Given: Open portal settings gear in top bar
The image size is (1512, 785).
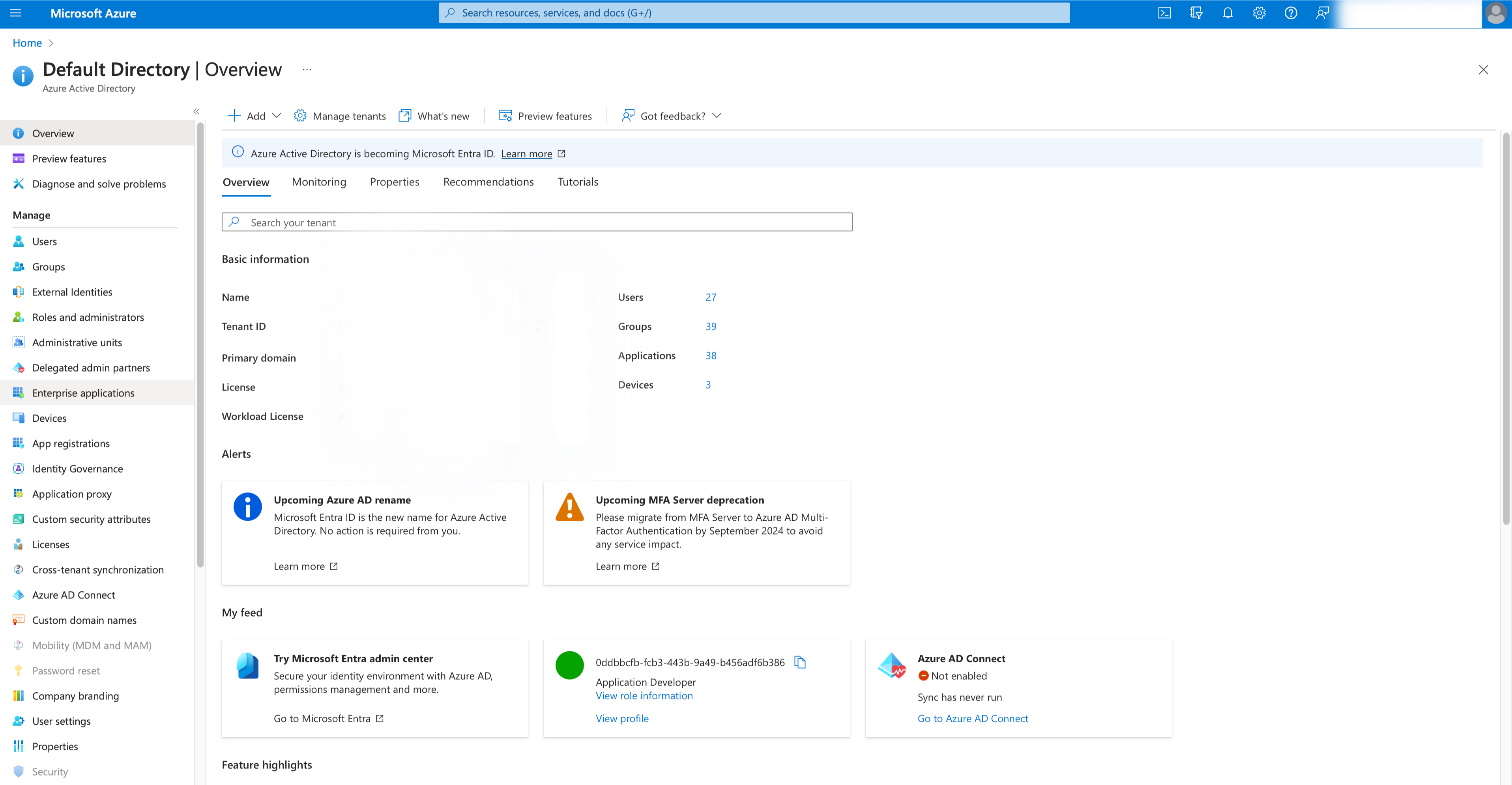Looking at the screenshot, I should [1259, 13].
